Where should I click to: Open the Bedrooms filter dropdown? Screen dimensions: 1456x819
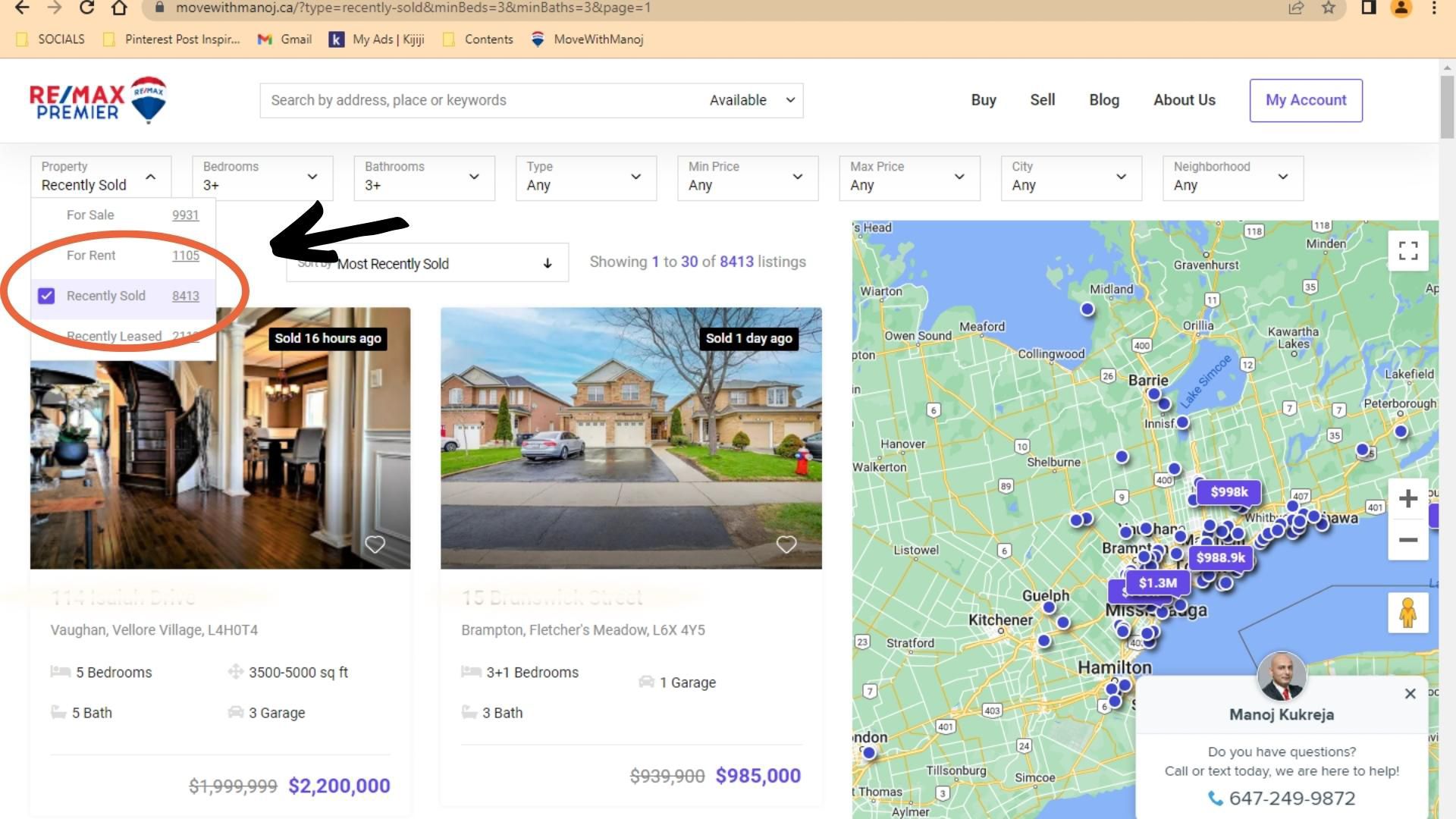tap(262, 177)
